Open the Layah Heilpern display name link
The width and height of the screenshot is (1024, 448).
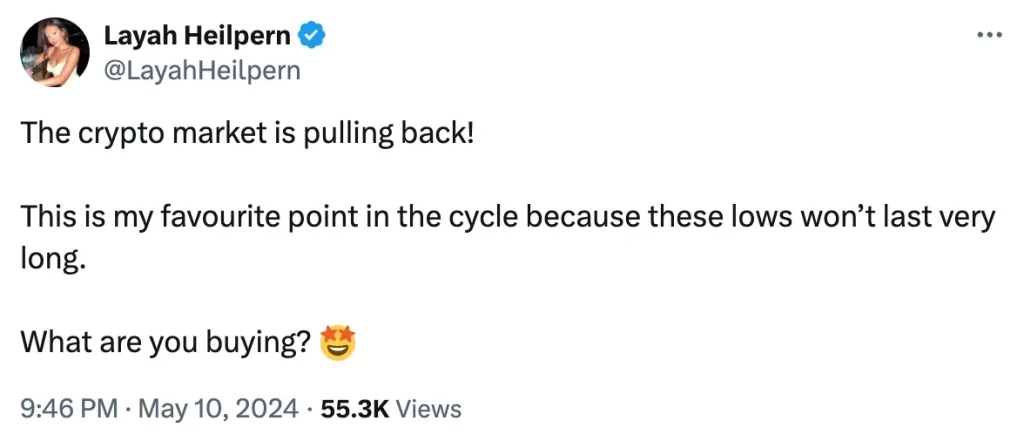tap(197, 37)
